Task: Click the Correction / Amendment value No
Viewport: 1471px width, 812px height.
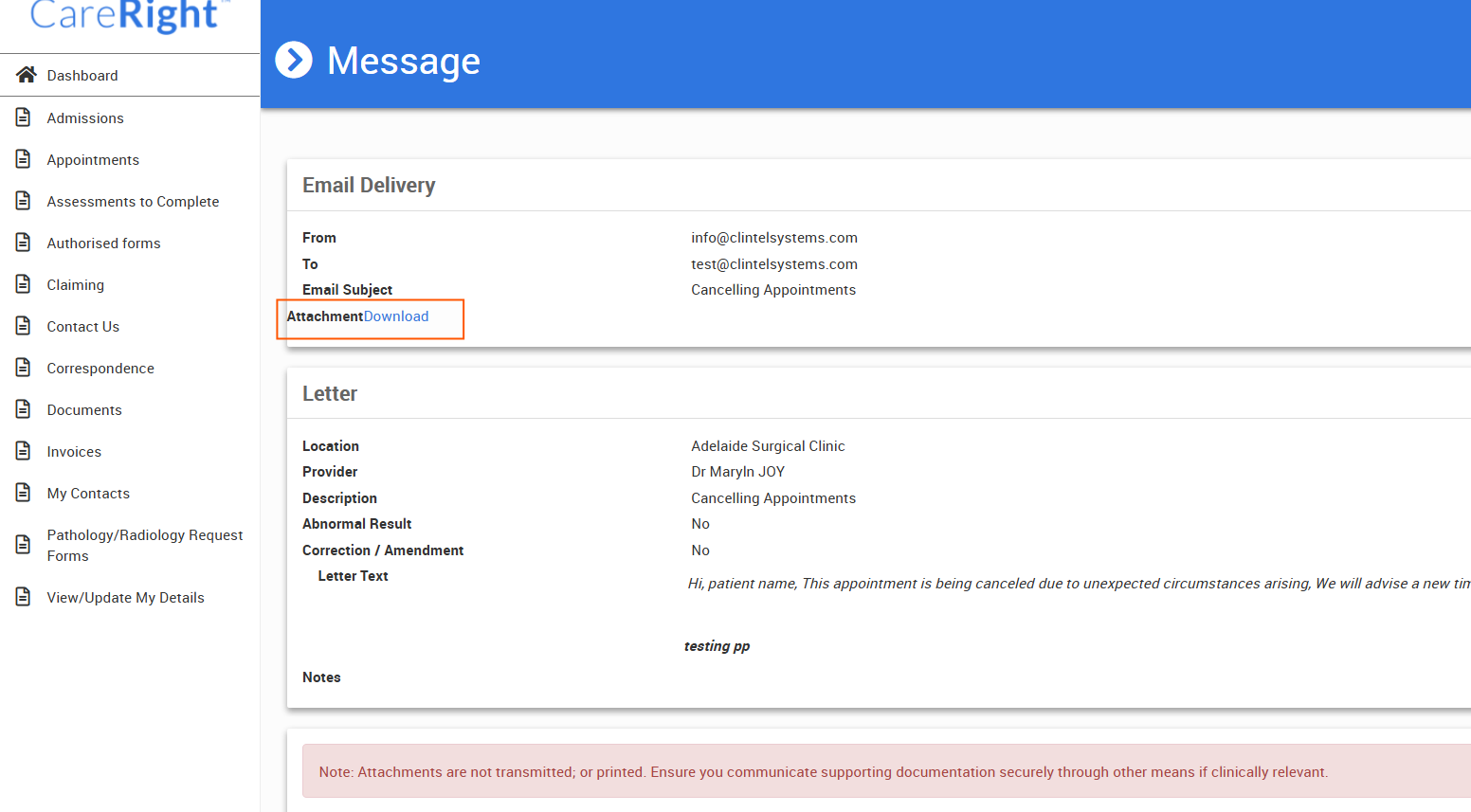Action: click(700, 550)
